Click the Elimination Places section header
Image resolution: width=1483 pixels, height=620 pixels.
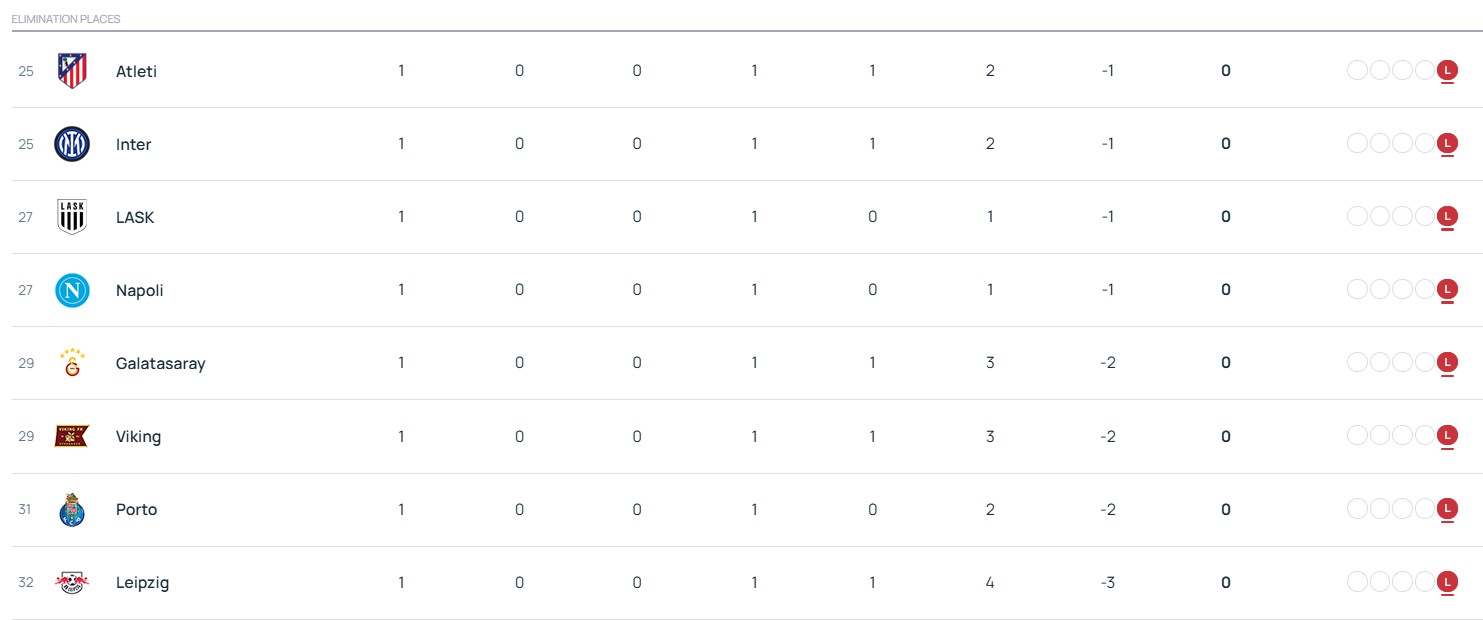click(66, 19)
